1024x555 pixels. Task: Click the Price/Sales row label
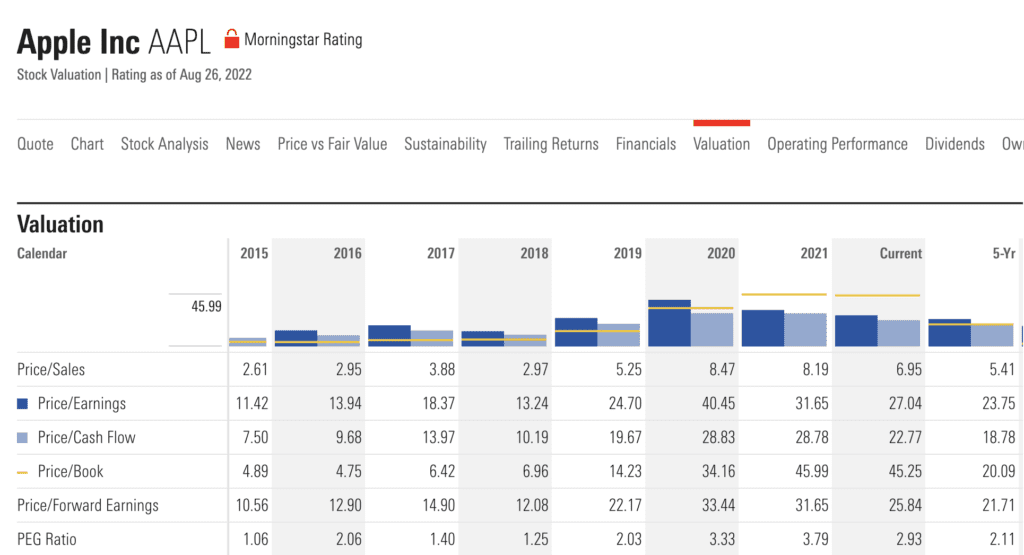(x=51, y=370)
